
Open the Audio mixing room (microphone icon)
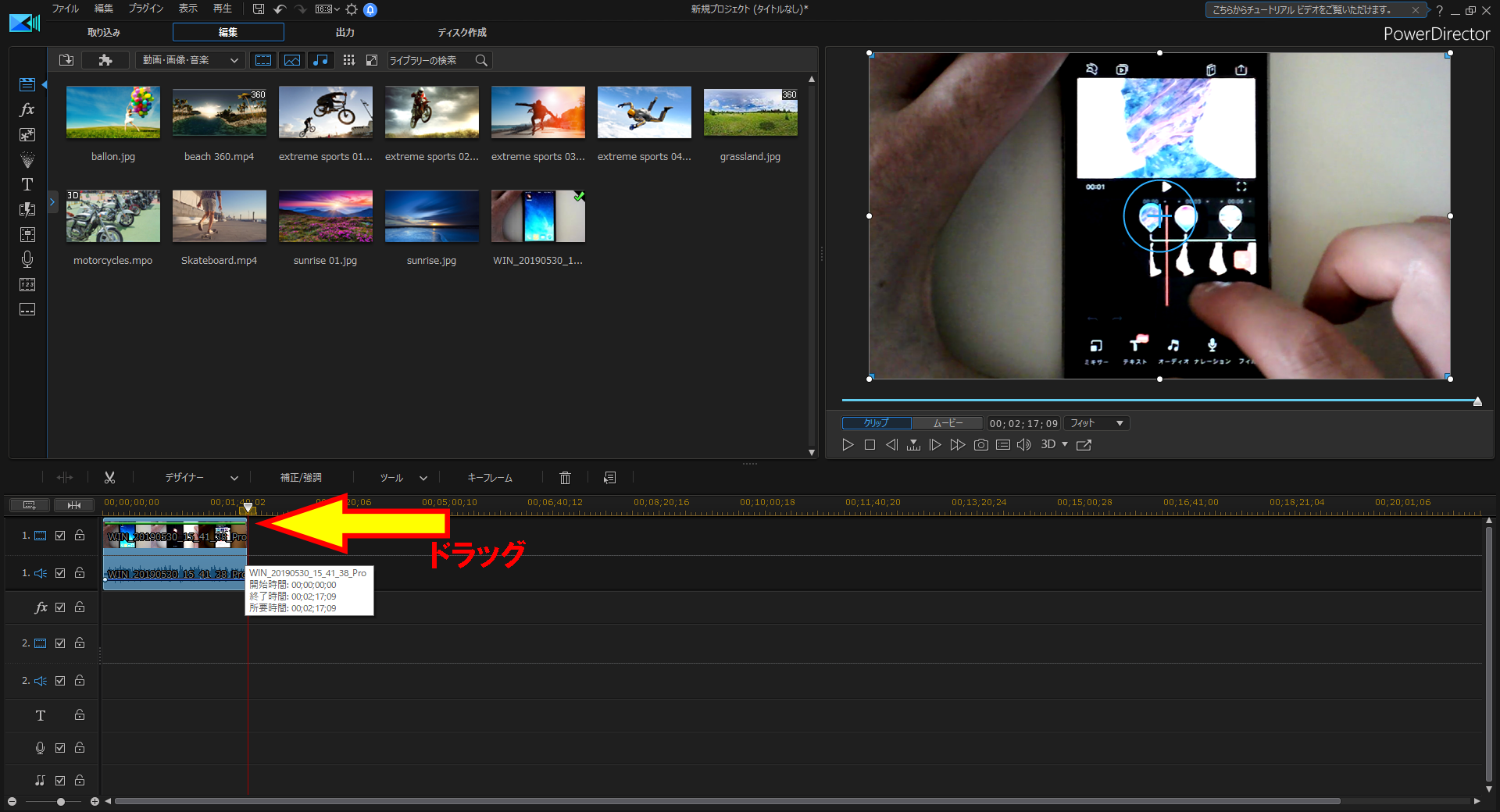[x=27, y=259]
